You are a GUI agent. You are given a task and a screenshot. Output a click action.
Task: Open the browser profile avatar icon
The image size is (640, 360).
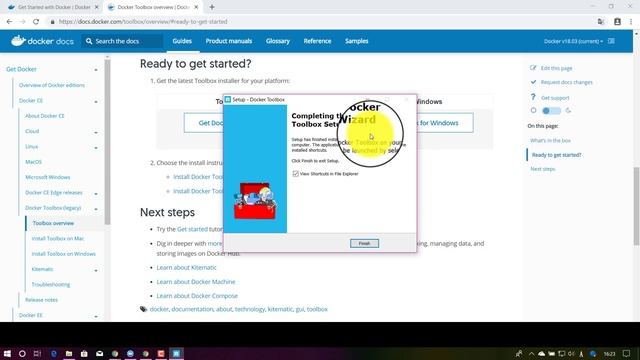pyautogui.click(x=617, y=22)
